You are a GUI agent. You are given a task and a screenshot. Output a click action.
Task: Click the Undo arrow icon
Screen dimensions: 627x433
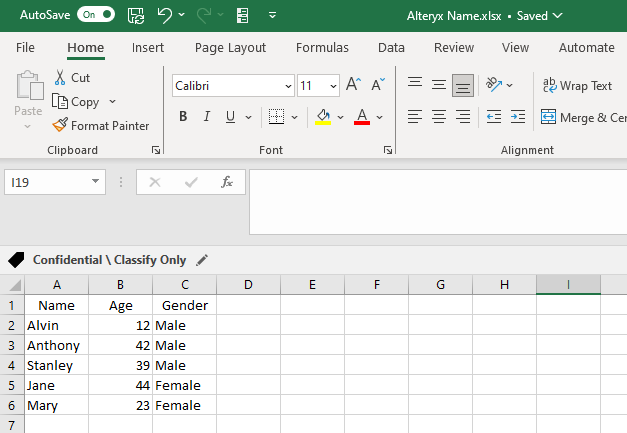tap(165, 15)
